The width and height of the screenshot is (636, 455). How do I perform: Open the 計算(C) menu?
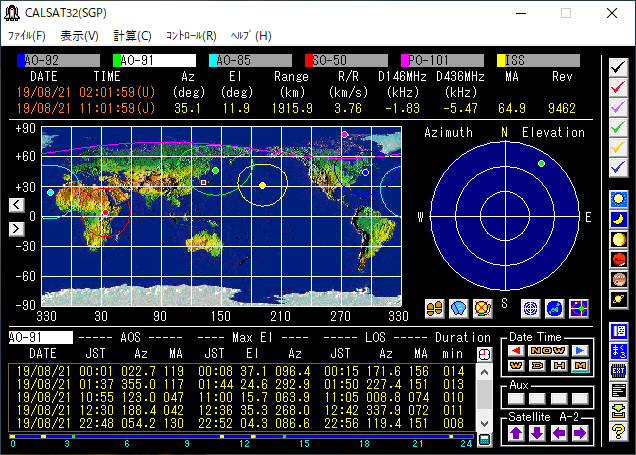(132, 36)
